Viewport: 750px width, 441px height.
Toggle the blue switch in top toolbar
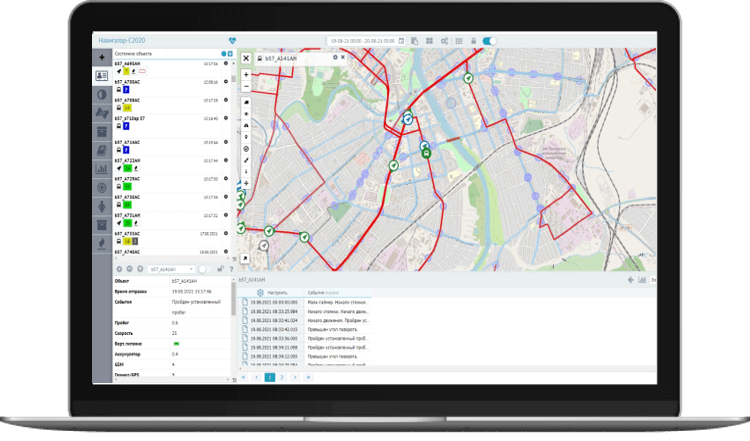489,41
